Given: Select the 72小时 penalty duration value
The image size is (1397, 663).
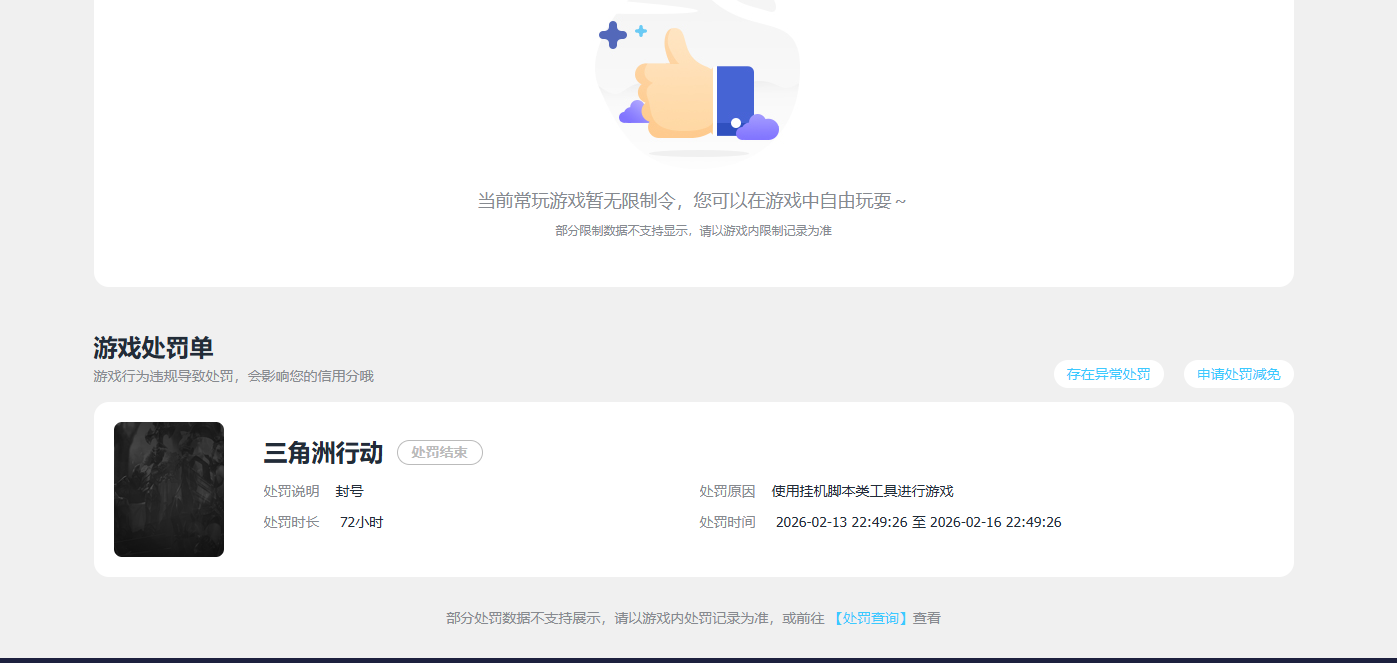Looking at the screenshot, I should click(x=361, y=522).
